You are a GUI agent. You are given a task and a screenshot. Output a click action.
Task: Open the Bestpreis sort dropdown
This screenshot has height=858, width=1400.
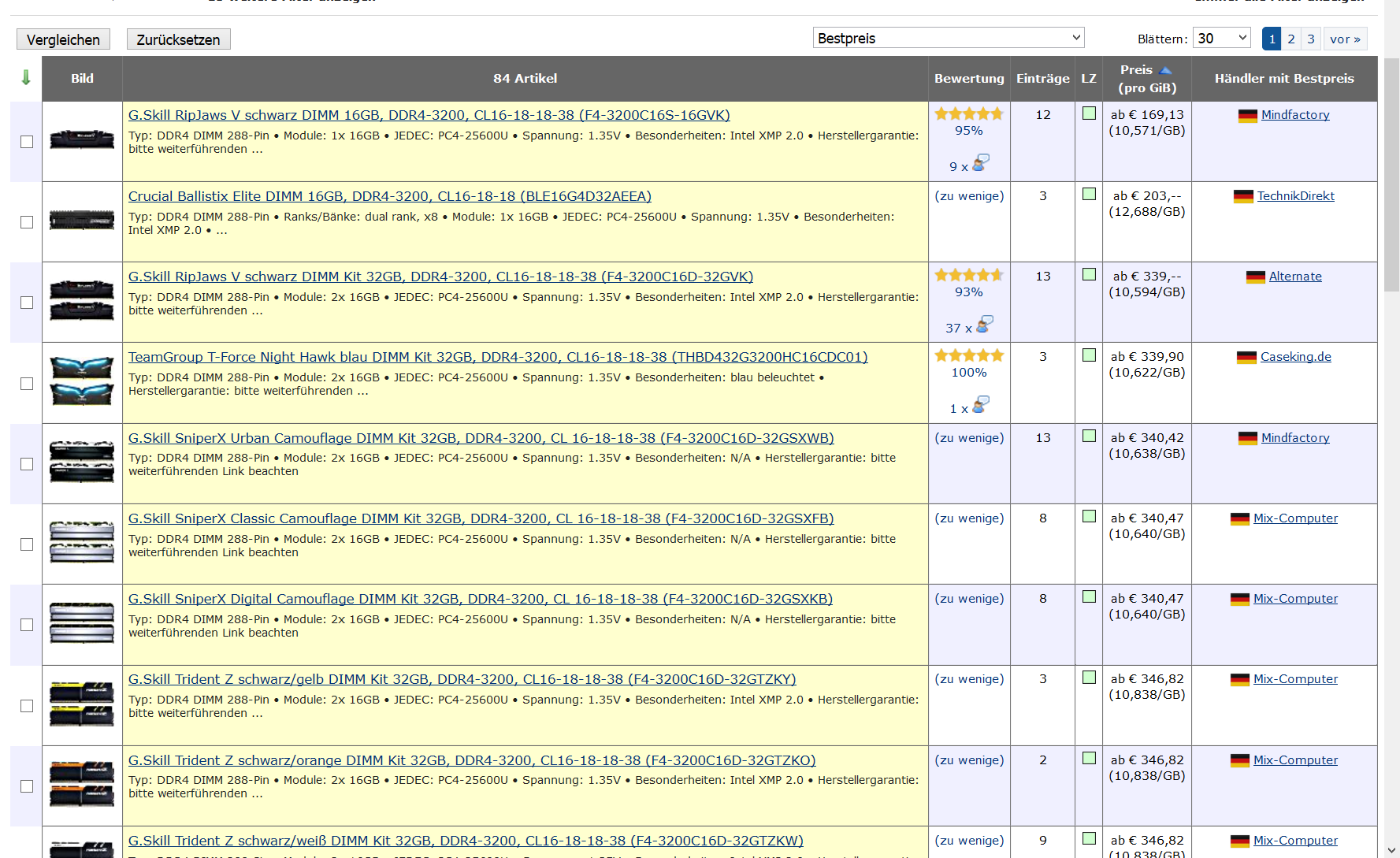(949, 38)
